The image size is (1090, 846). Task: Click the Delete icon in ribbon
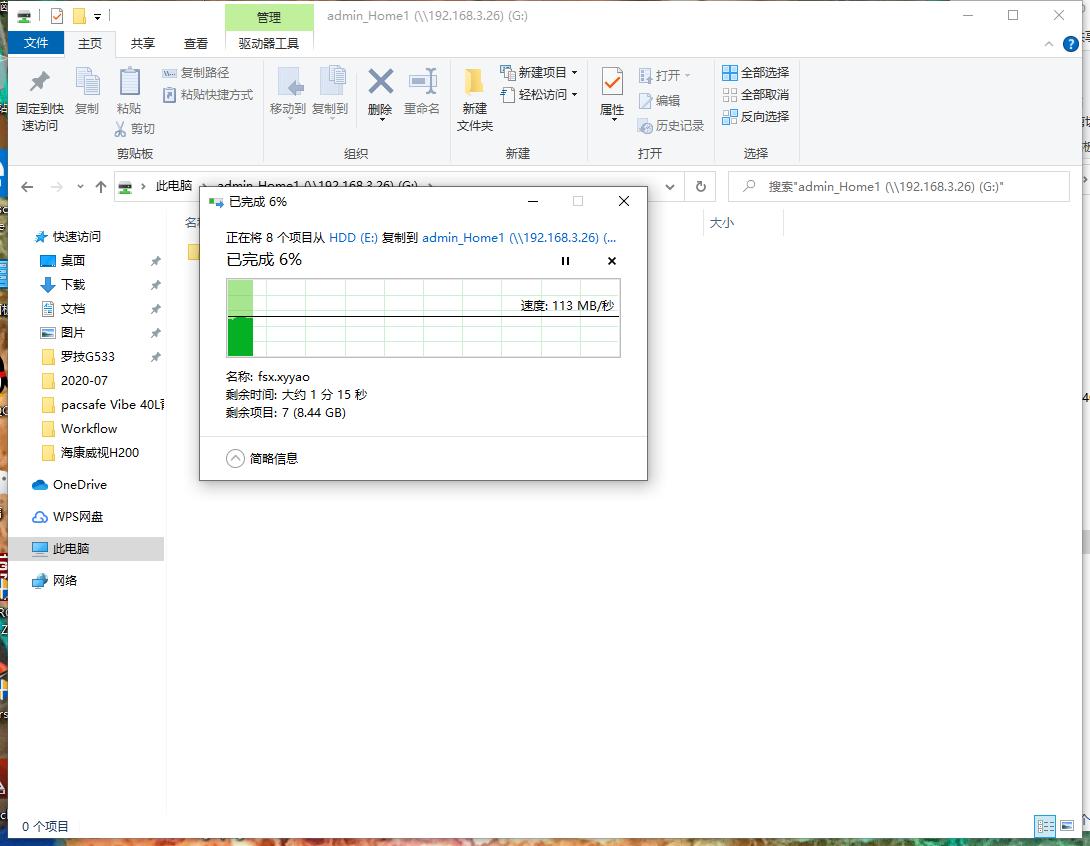click(380, 83)
